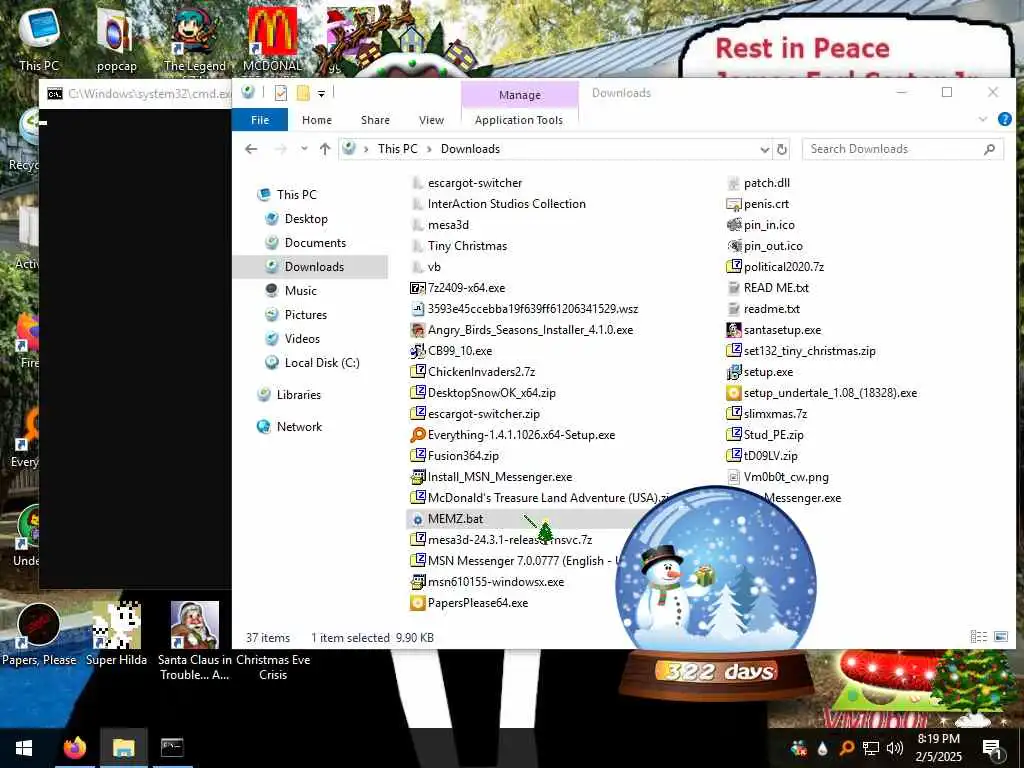Open the volume control in the system tray
Image resolution: width=1024 pixels, height=768 pixels.
point(895,748)
